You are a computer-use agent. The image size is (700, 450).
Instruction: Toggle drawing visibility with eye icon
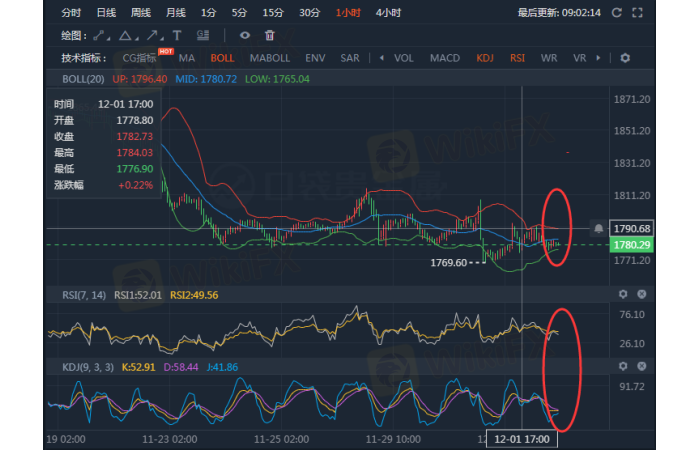pos(244,35)
